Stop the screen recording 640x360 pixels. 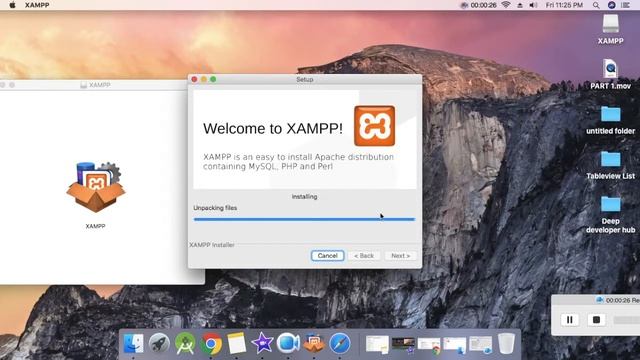(596, 320)
